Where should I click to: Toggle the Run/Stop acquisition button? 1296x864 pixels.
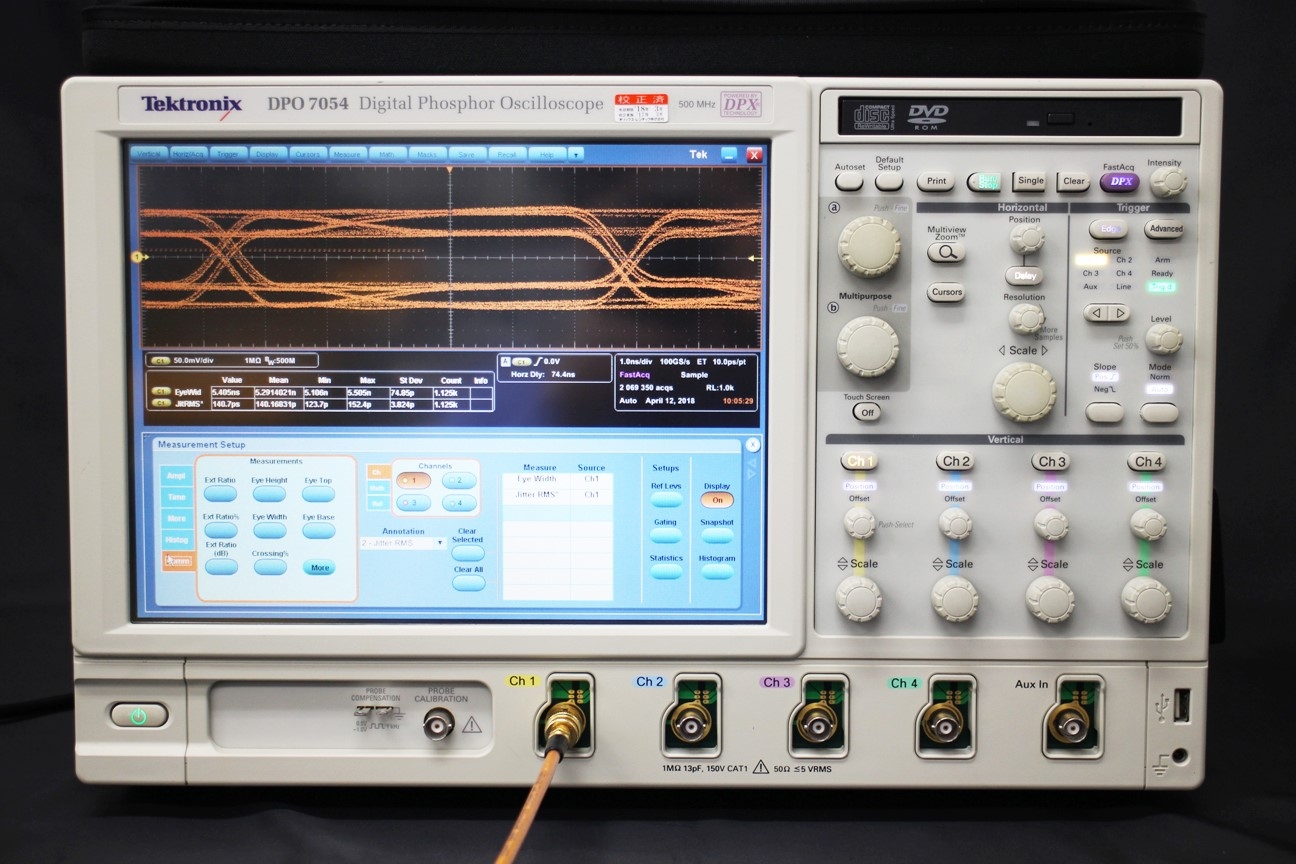click(984, 182)
